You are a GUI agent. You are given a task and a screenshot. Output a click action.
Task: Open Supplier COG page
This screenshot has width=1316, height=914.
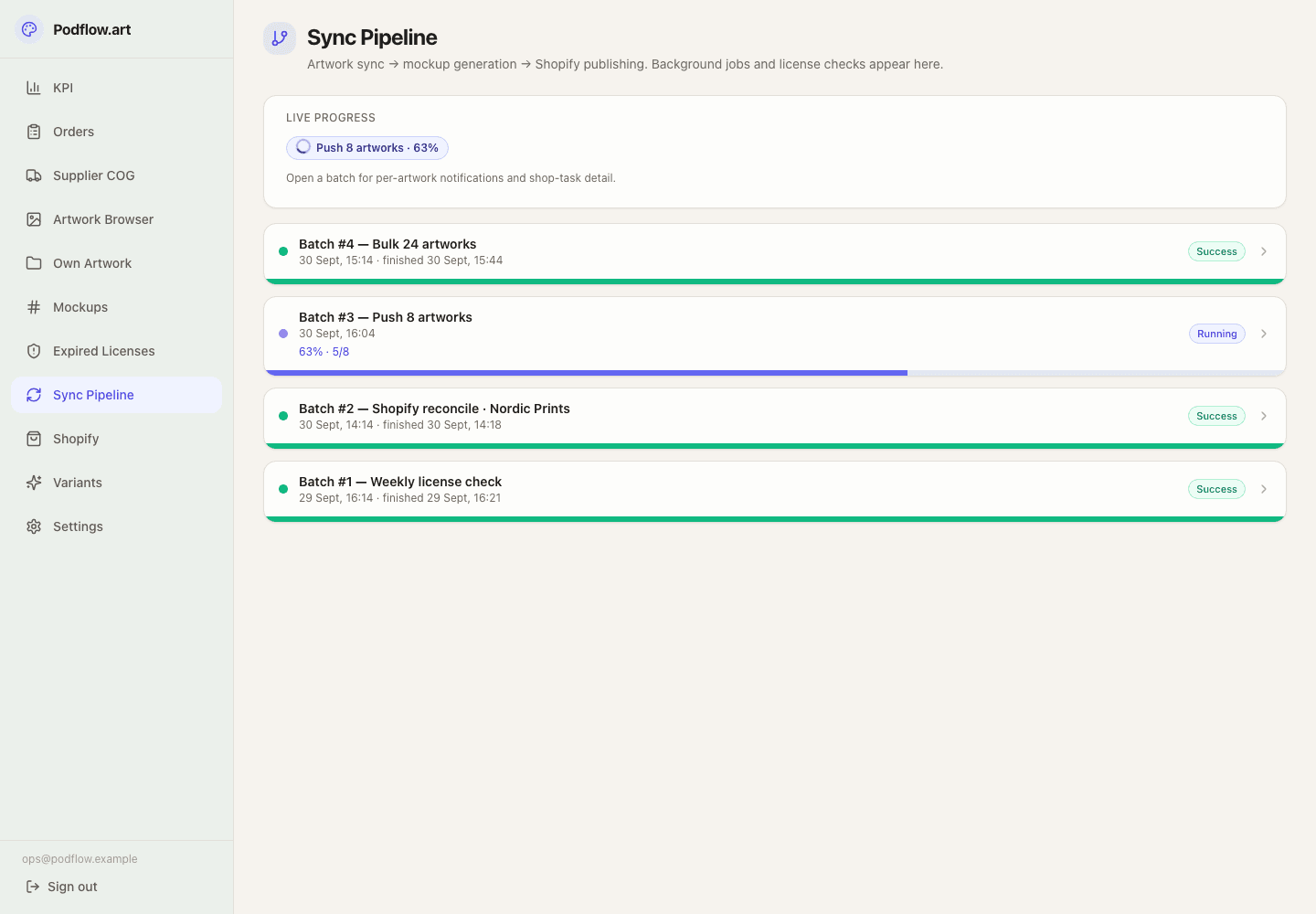[x=116, y=175]
